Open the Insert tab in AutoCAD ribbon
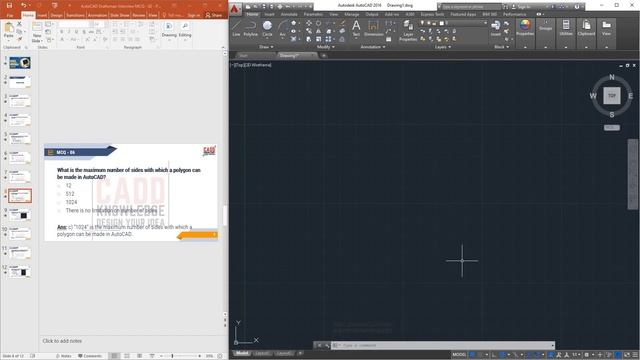The height and width of the screenshot is (360, 640). pos(269,14)
